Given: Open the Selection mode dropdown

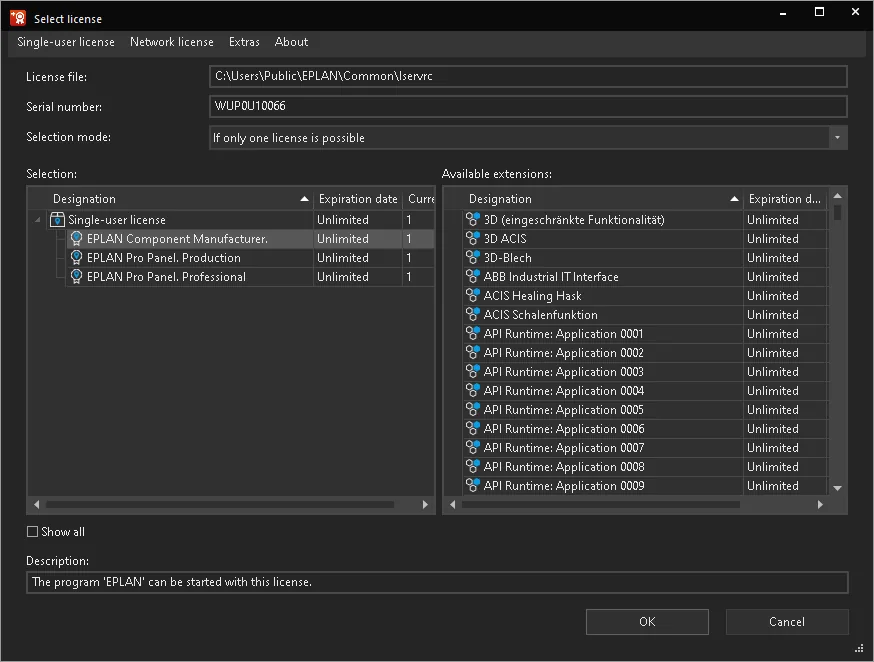Looking at the screenshot, I should click(837, 138).
